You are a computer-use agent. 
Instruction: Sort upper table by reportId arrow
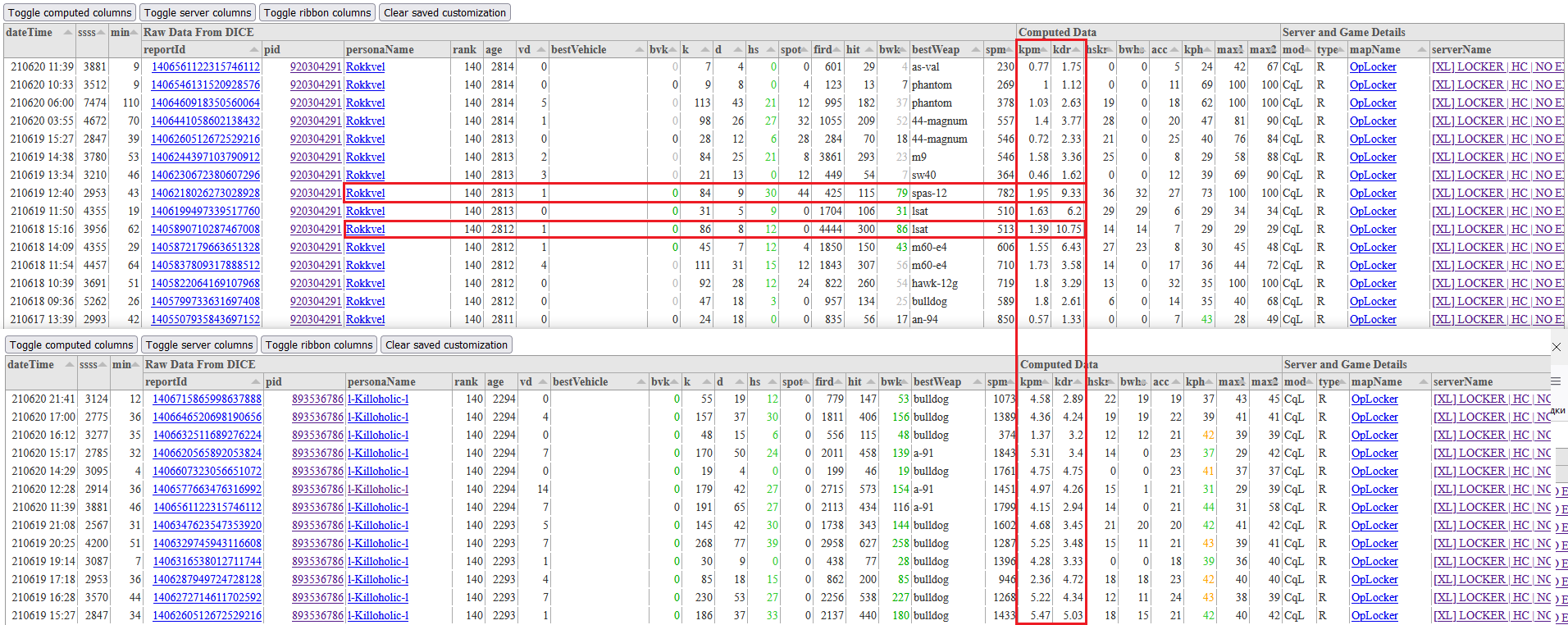pyautogui.click(x=253, y=50)
